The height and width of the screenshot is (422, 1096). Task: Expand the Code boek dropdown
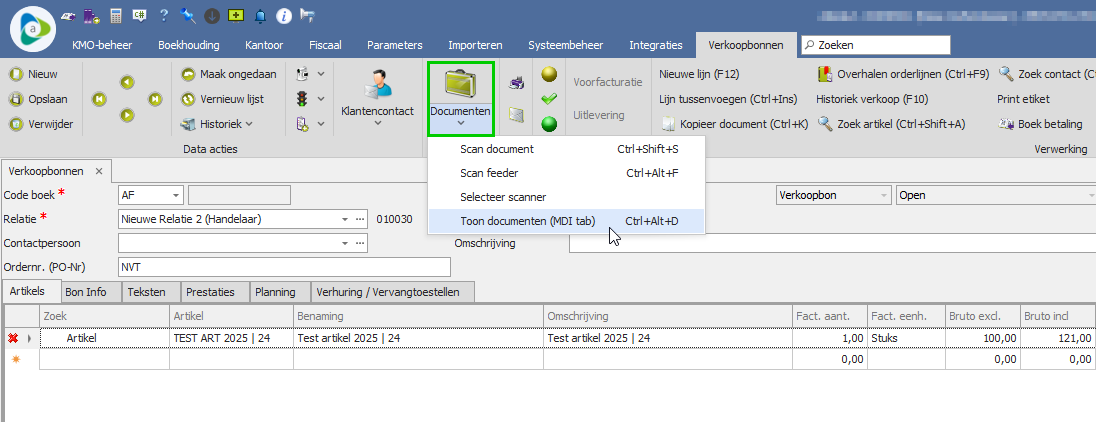(x=176, y=195)
